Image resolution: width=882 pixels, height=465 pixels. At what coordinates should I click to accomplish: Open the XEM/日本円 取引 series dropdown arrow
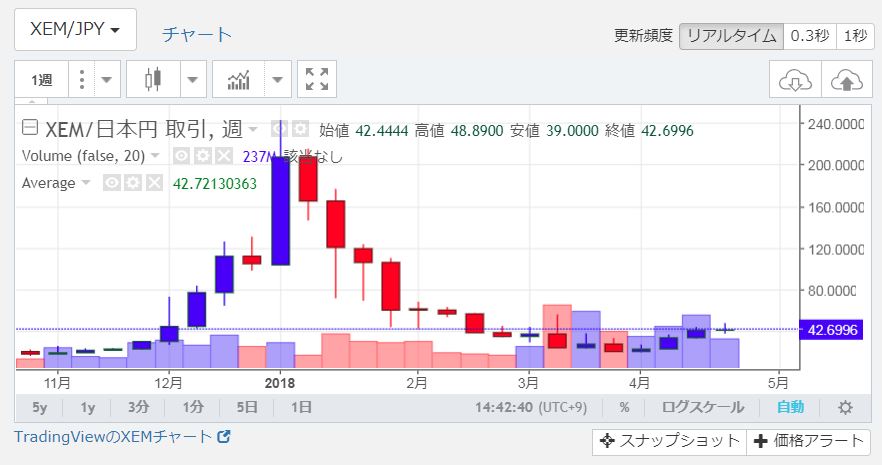click(253, 130)
